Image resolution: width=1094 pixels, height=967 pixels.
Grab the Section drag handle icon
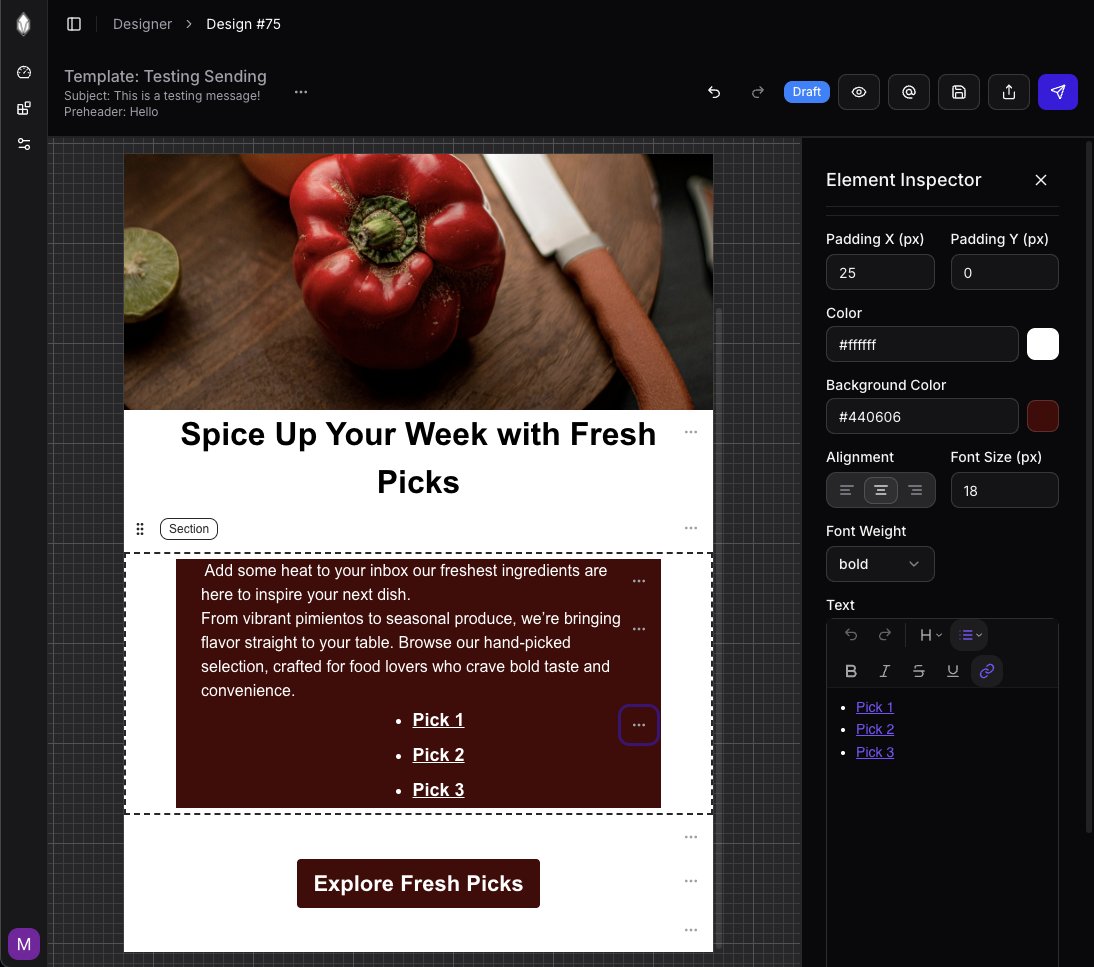(140, 529)
